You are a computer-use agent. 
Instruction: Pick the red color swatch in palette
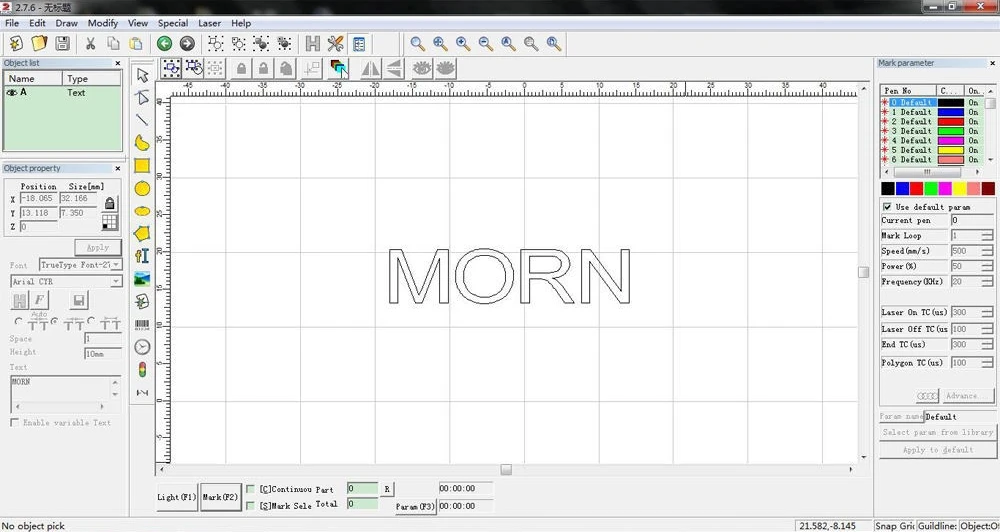point(916,189)
